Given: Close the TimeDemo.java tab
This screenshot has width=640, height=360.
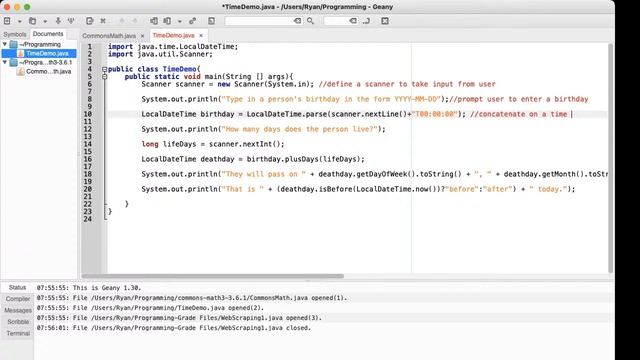Looking at the screenshot, I should pyautogui.click(x=201, y=36).
